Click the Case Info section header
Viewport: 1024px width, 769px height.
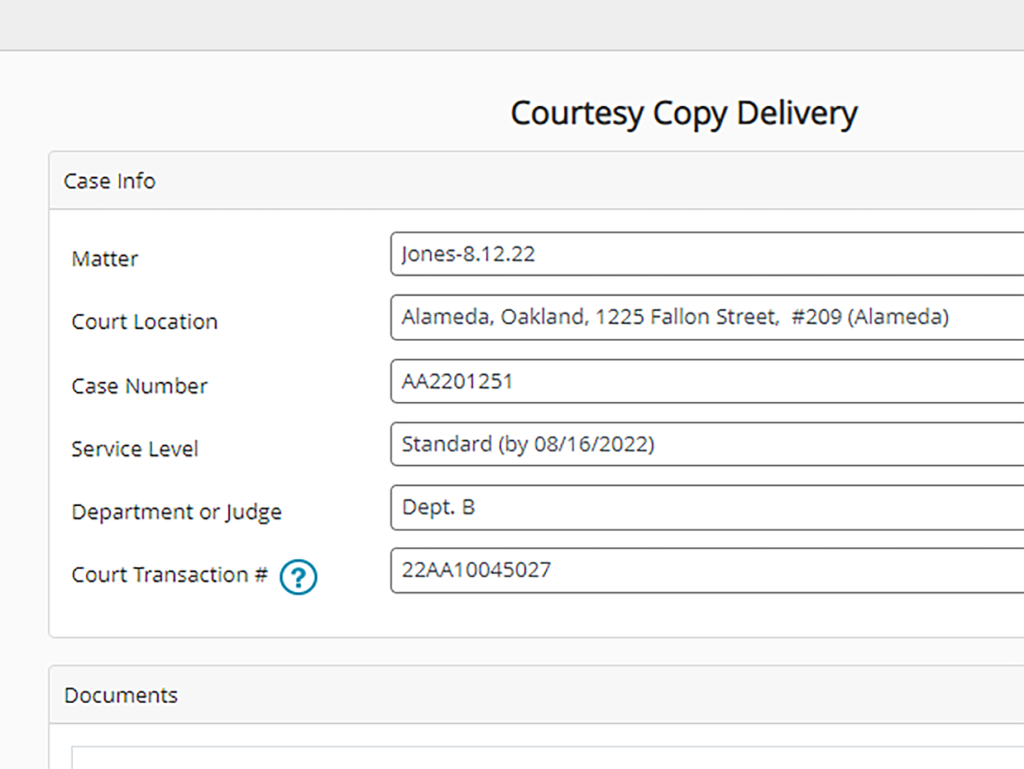pyautogui.click(x=109, y=181)
